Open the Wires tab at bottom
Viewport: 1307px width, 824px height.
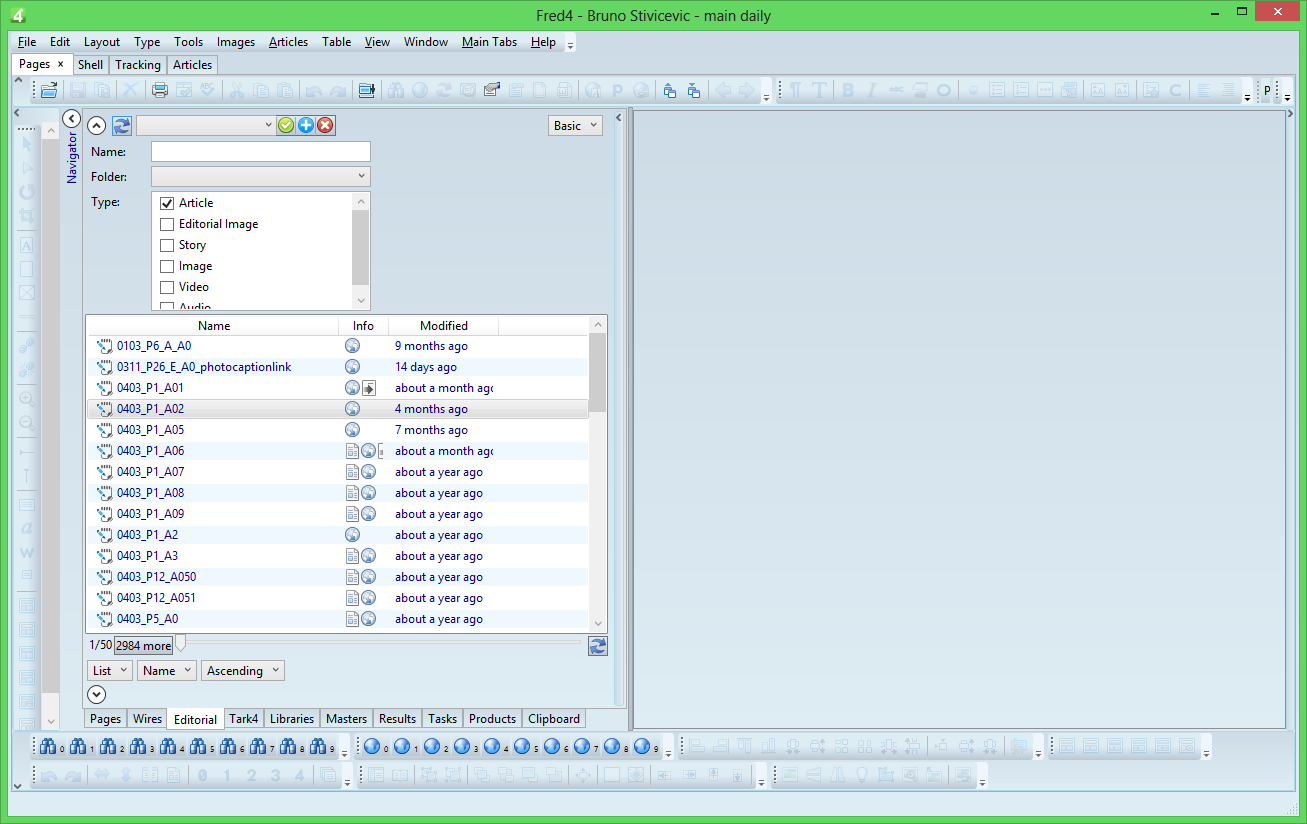tap(147, 719)
